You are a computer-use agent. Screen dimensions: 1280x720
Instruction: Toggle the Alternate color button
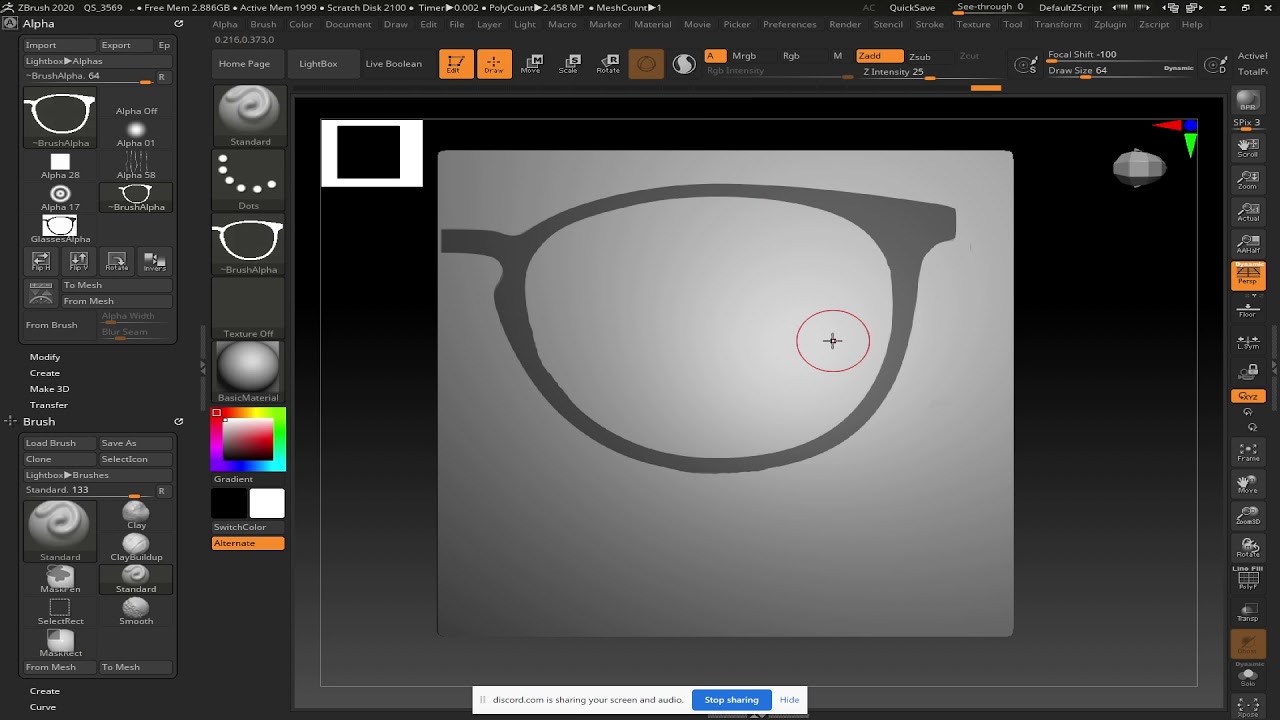248,543
